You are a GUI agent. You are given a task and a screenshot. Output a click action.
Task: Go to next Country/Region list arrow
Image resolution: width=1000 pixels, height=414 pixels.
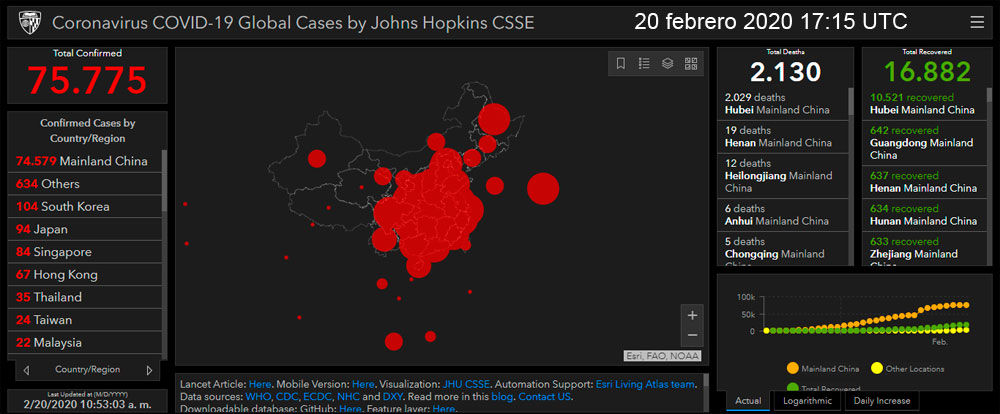[149, 370]
